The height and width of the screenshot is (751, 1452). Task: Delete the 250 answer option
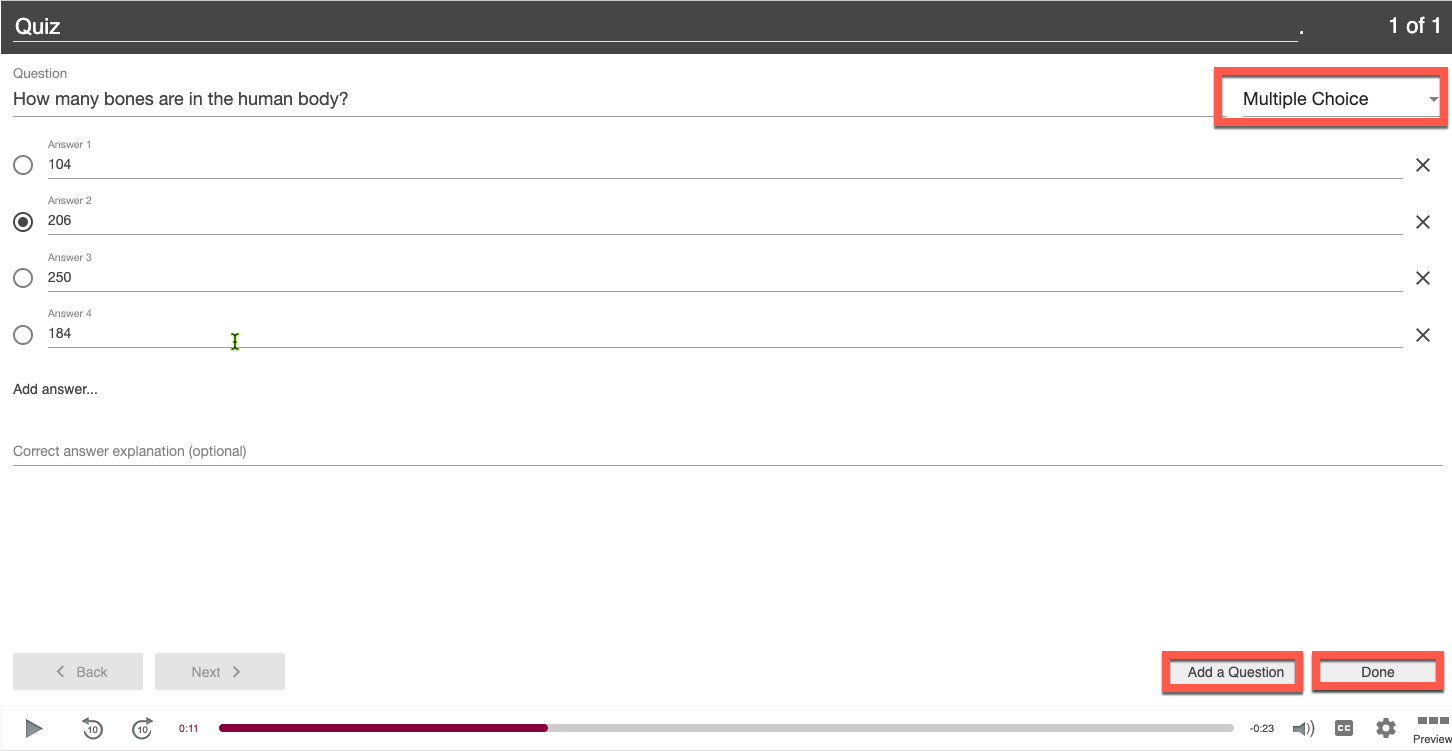tap(1422, 279)
